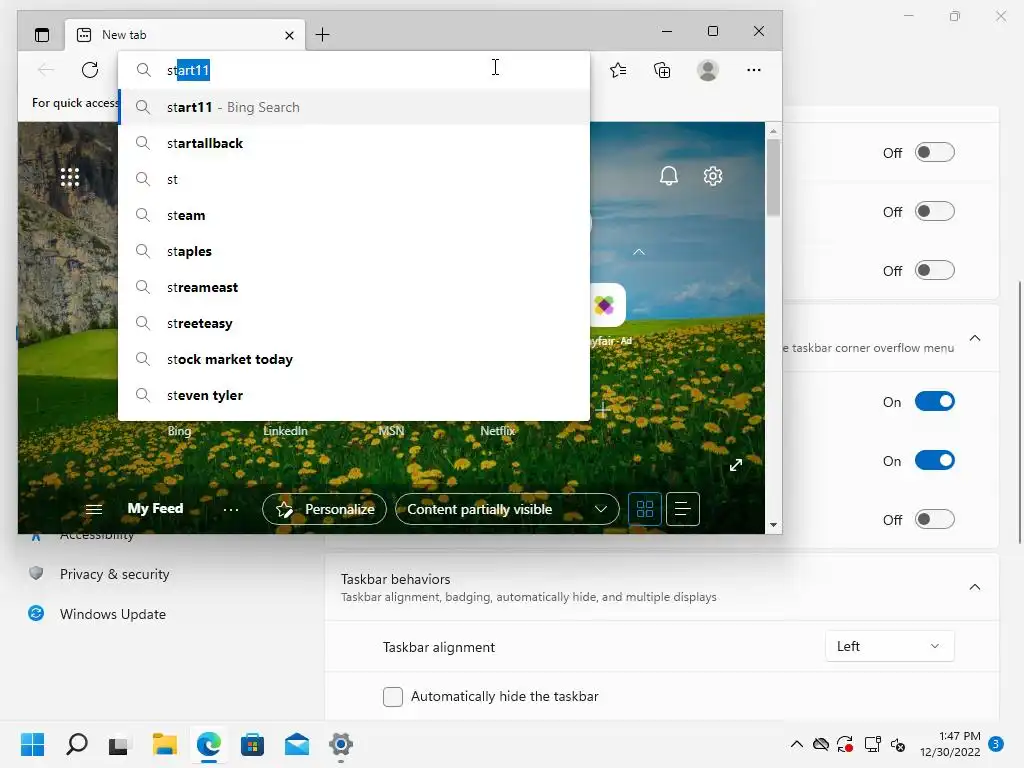The height and width of the screenshot is (768, 1024).
Task: Select startallback suggestion
Action: coord(354,143)
